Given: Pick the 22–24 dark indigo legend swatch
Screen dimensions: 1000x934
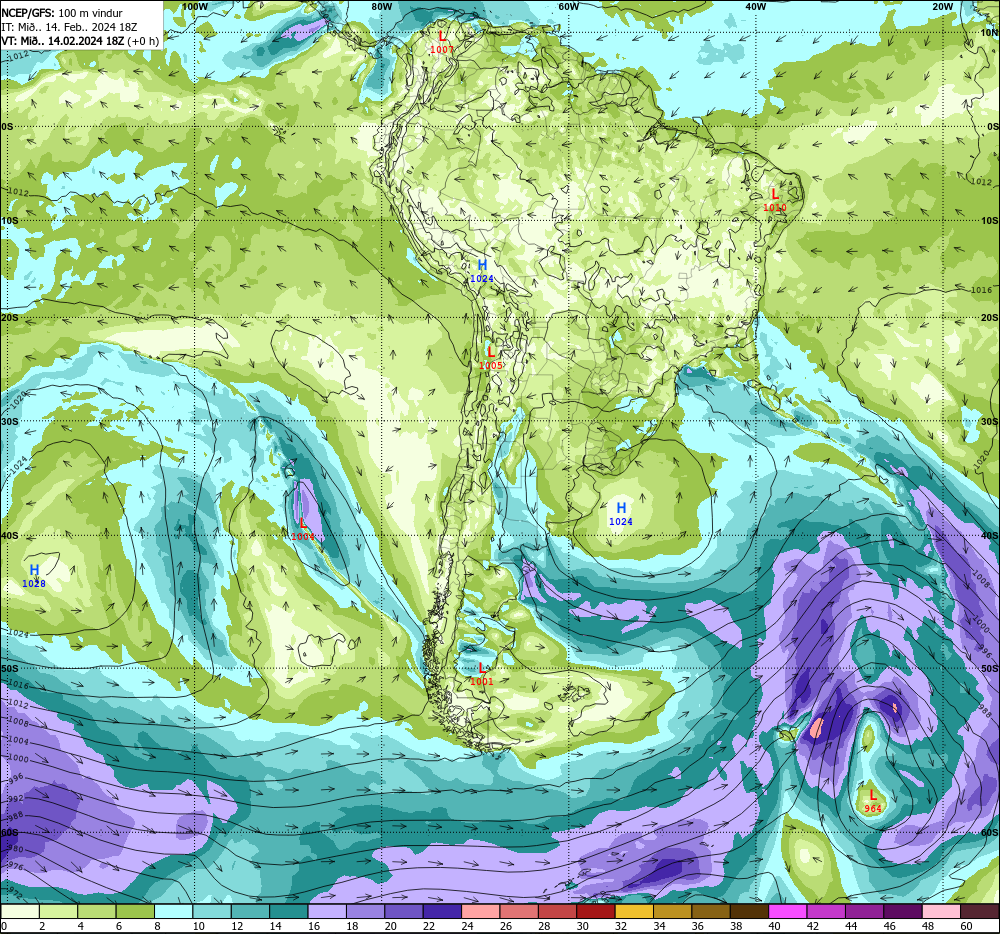Looking at the screenshot, I should click(442, 911).
